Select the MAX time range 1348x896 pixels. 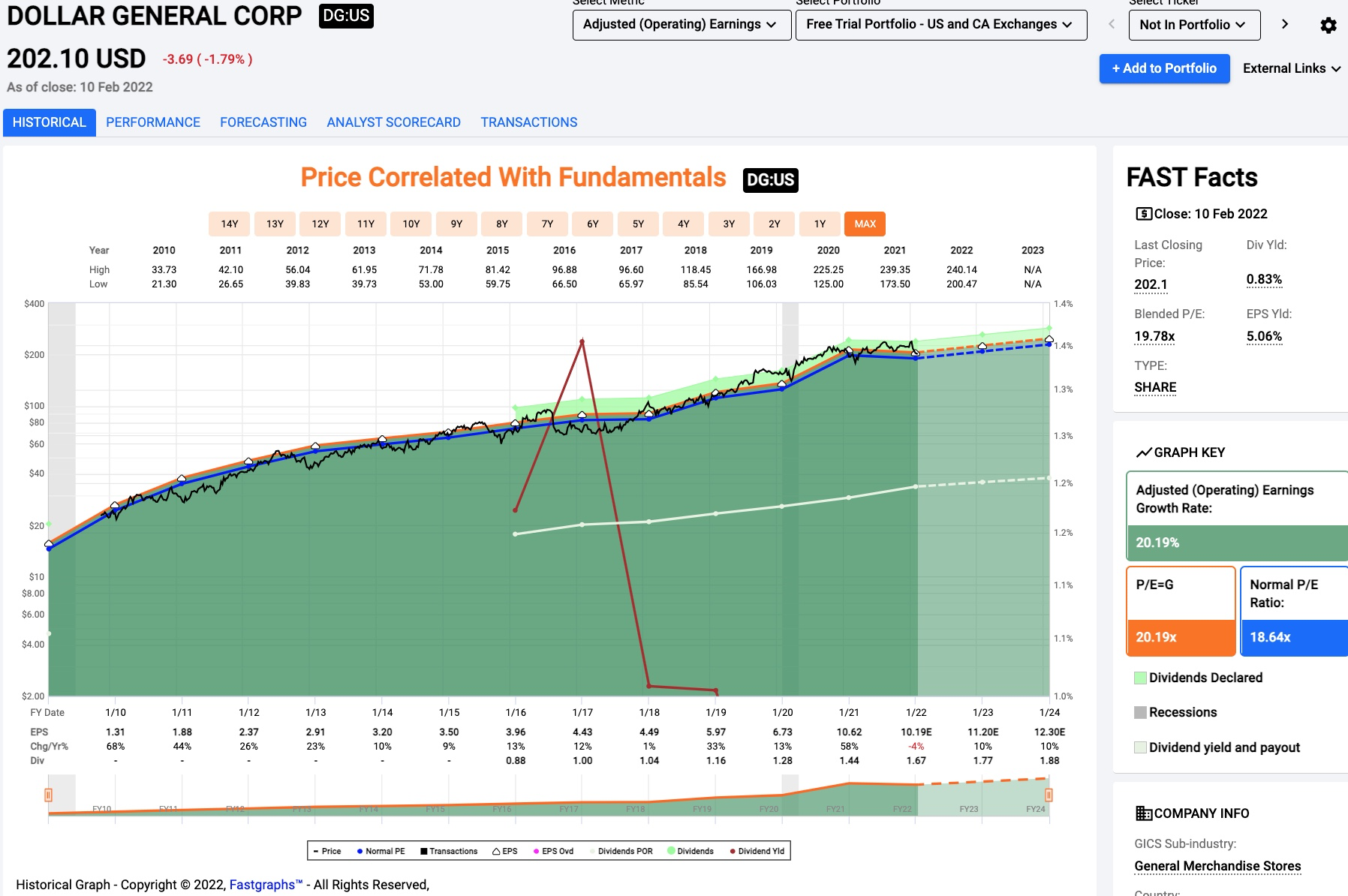coord(865,224)
